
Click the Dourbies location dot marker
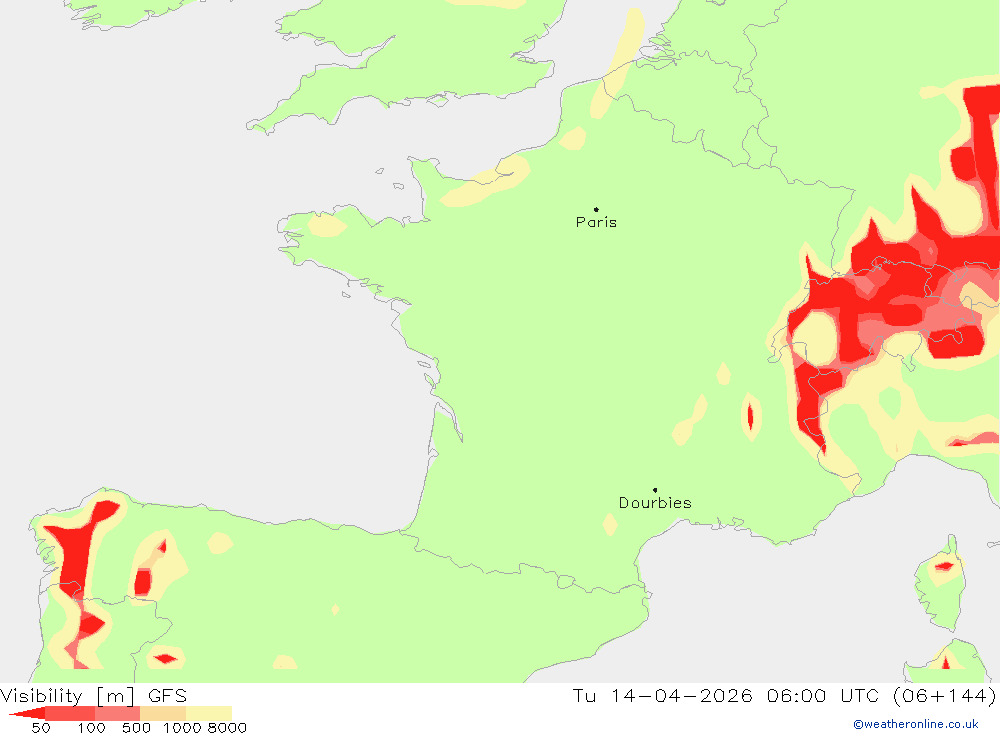click(655, 490)
